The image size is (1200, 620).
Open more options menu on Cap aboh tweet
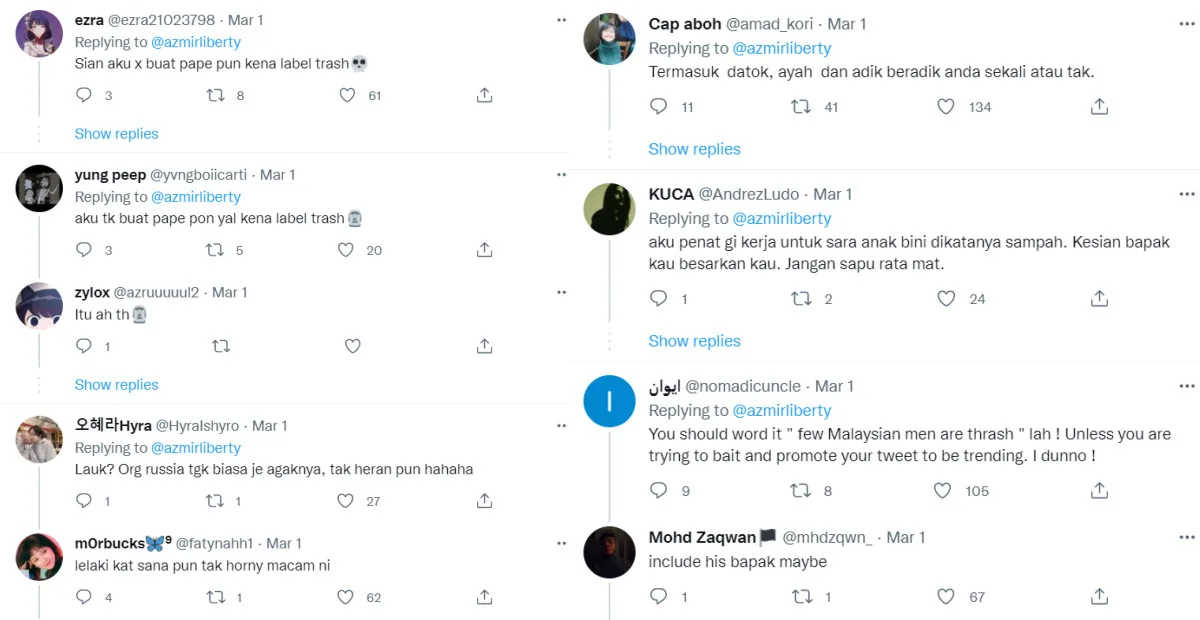pos(1185,23)
